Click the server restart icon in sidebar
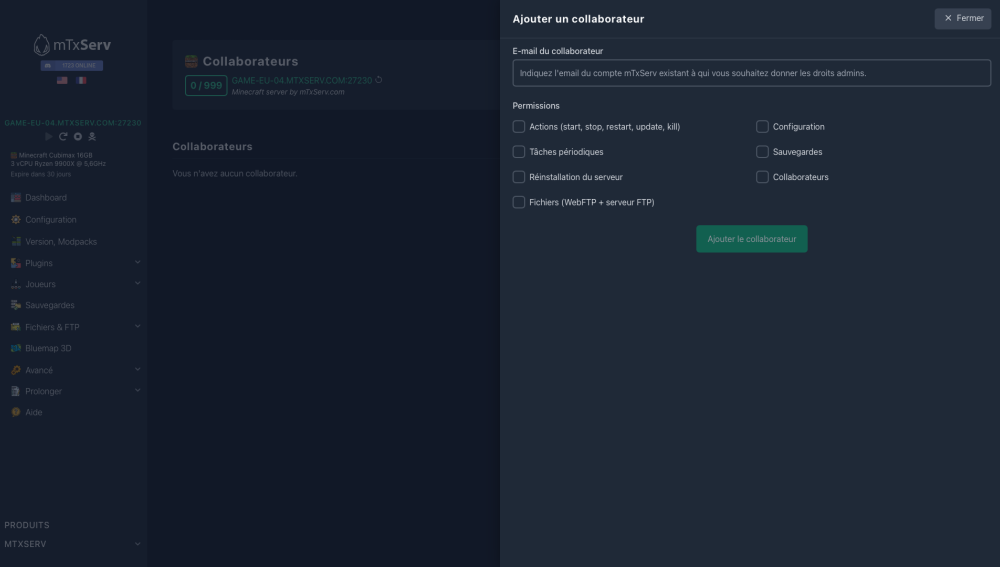Image resolution: width=1000 pixels, height=567 pixels. coord(63,136)
